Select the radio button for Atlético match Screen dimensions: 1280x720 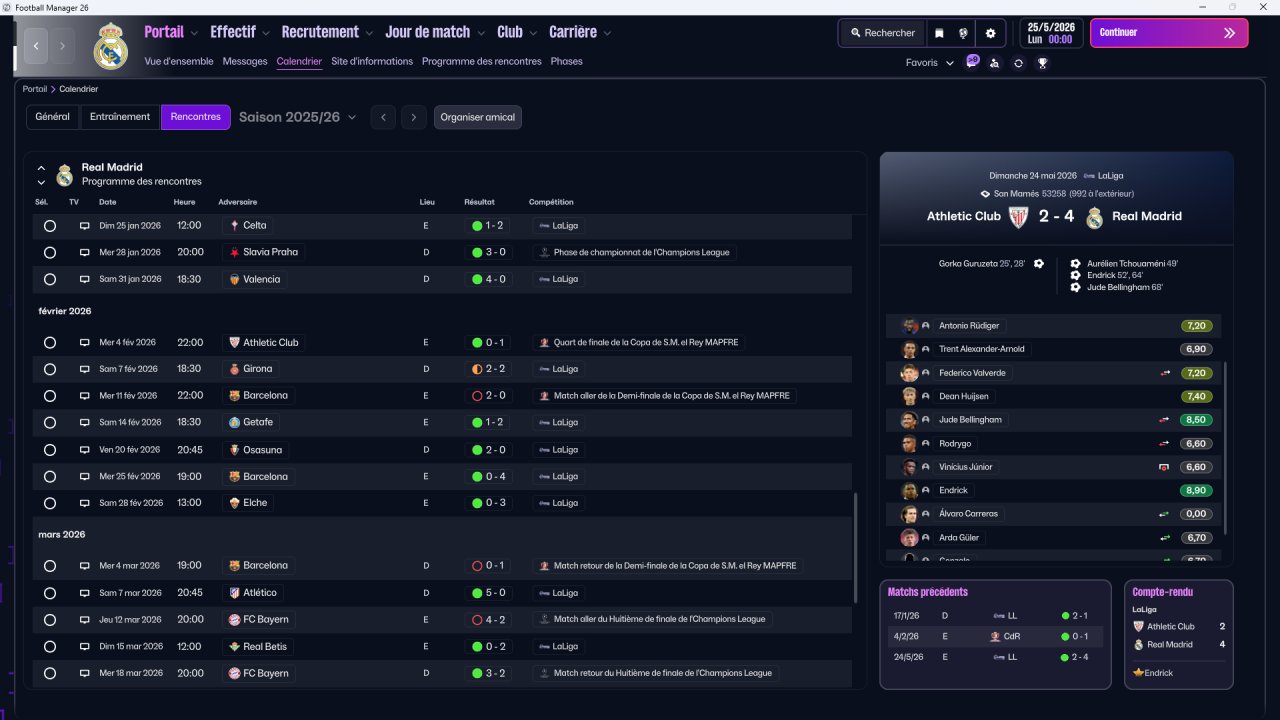(49, 593)
